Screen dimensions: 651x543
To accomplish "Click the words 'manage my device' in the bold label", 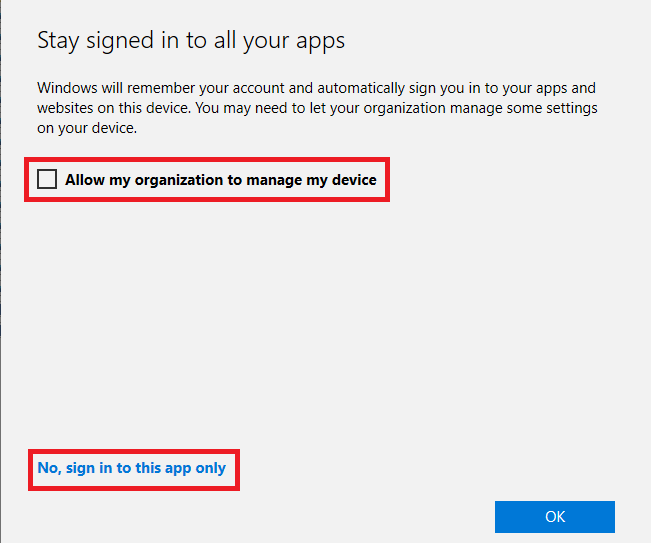I will coord(311,180).
